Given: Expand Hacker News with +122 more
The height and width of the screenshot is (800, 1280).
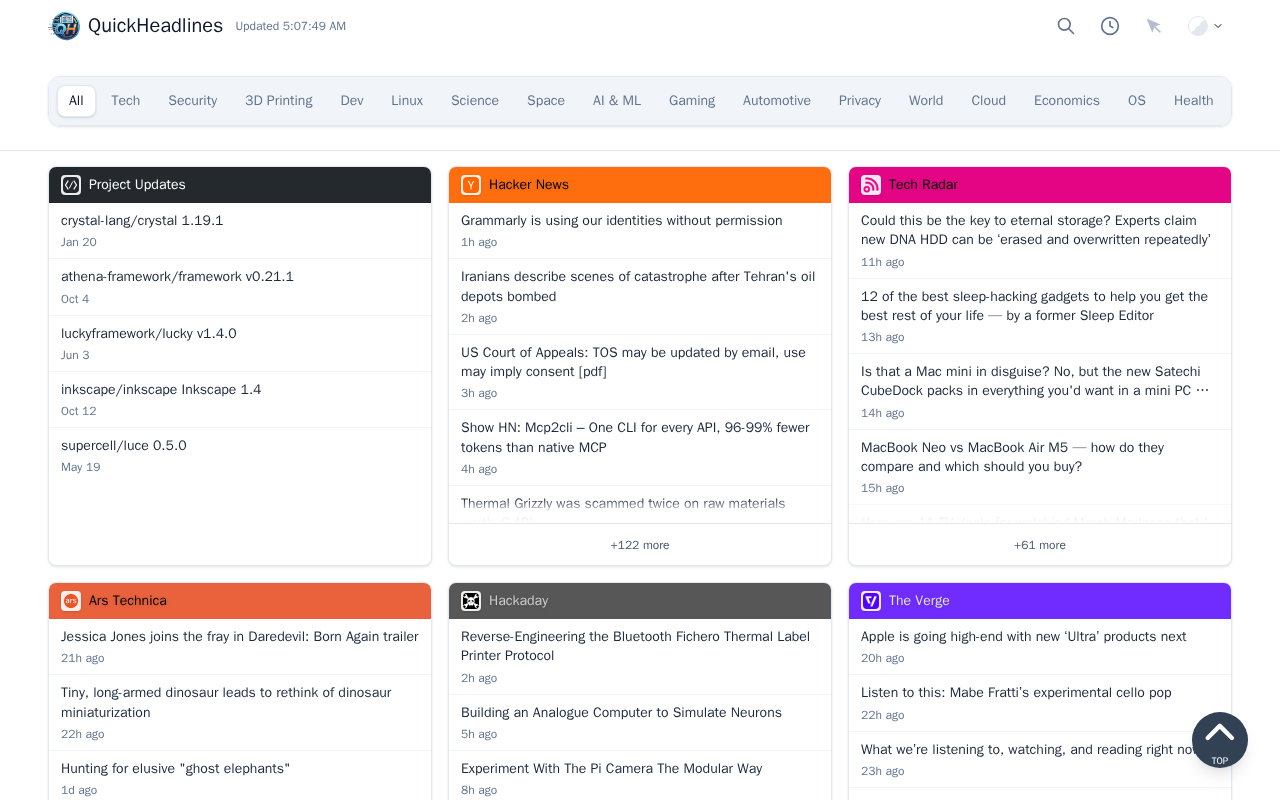Looking at the screenshot, I should tap(640, 545).
